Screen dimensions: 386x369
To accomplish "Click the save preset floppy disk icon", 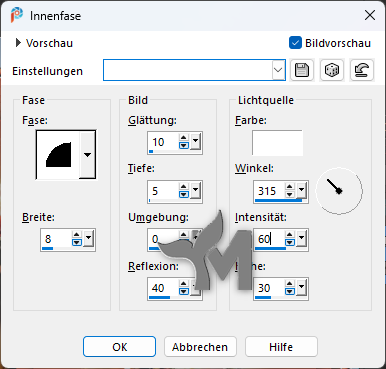I will (302, 70).
